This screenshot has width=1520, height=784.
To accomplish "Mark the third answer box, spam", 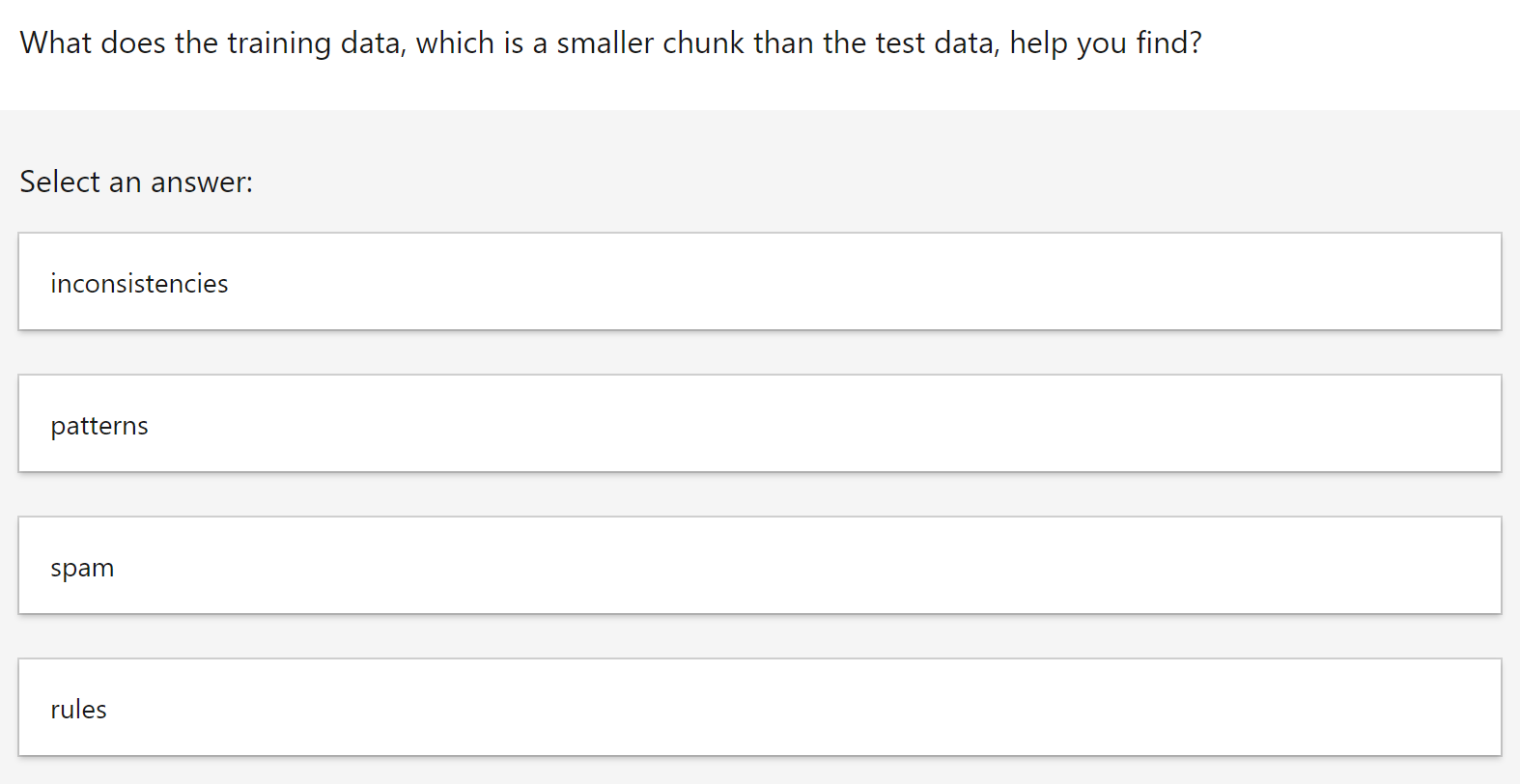I will (x=760, y=565).
